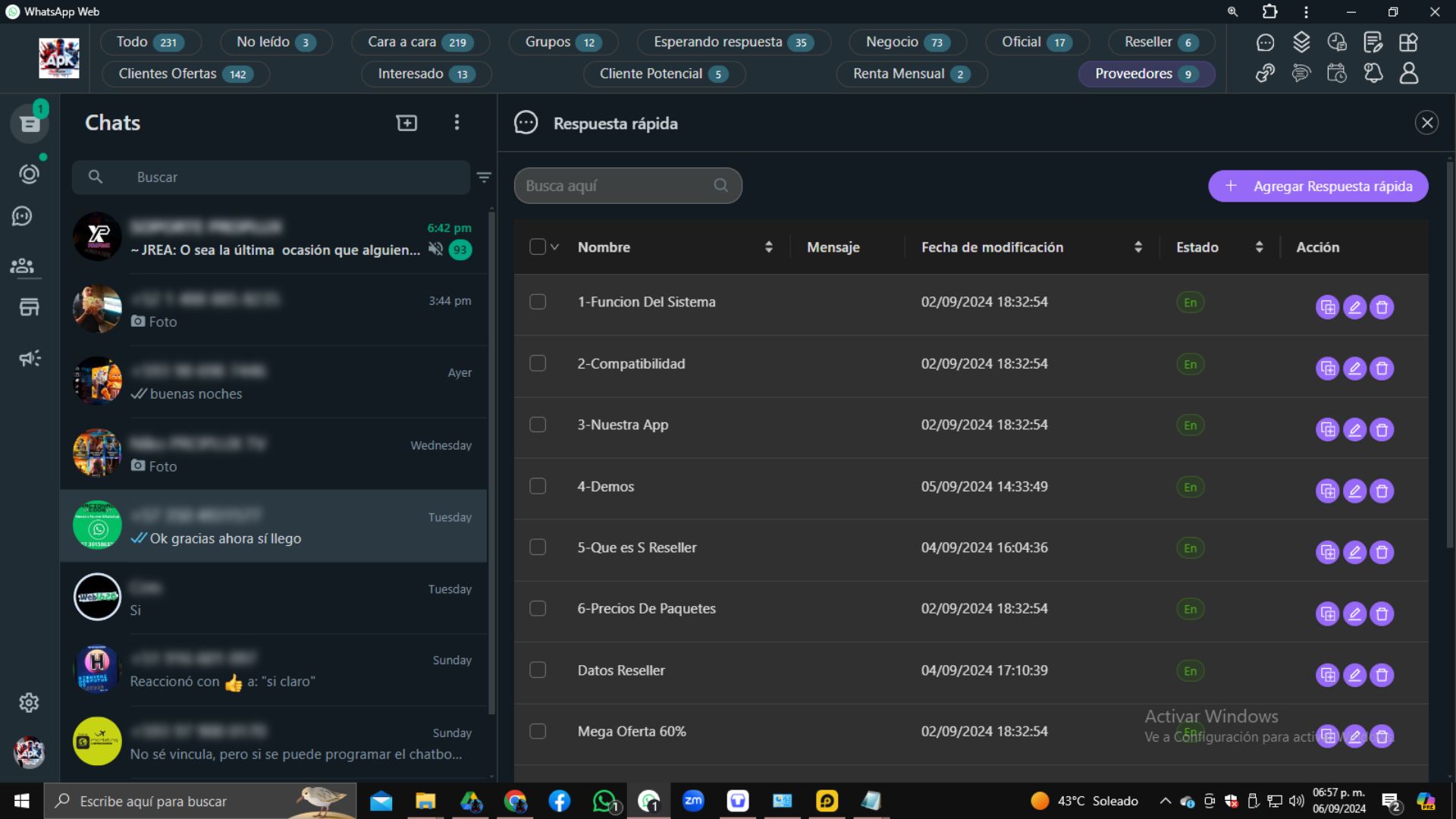Click Agregar Respuesta rápida

[1317, 186]
